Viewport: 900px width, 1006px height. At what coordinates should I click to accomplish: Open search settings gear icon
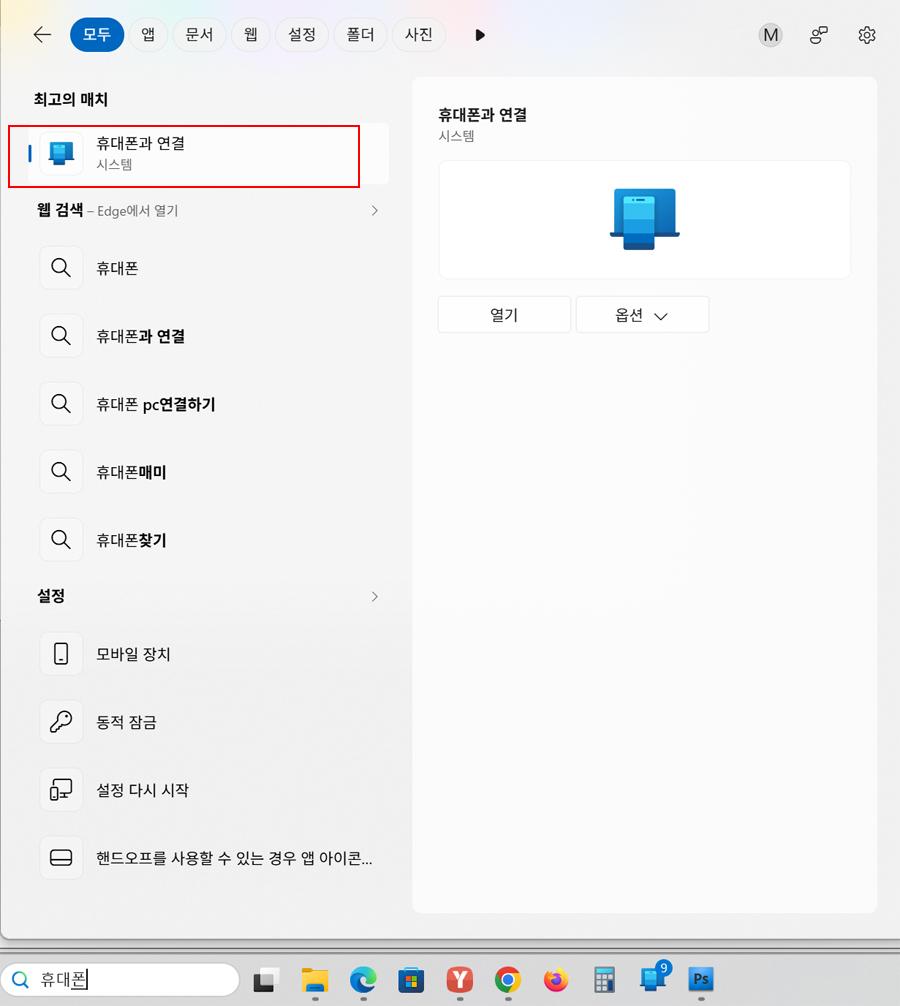(x=867, y=35)
